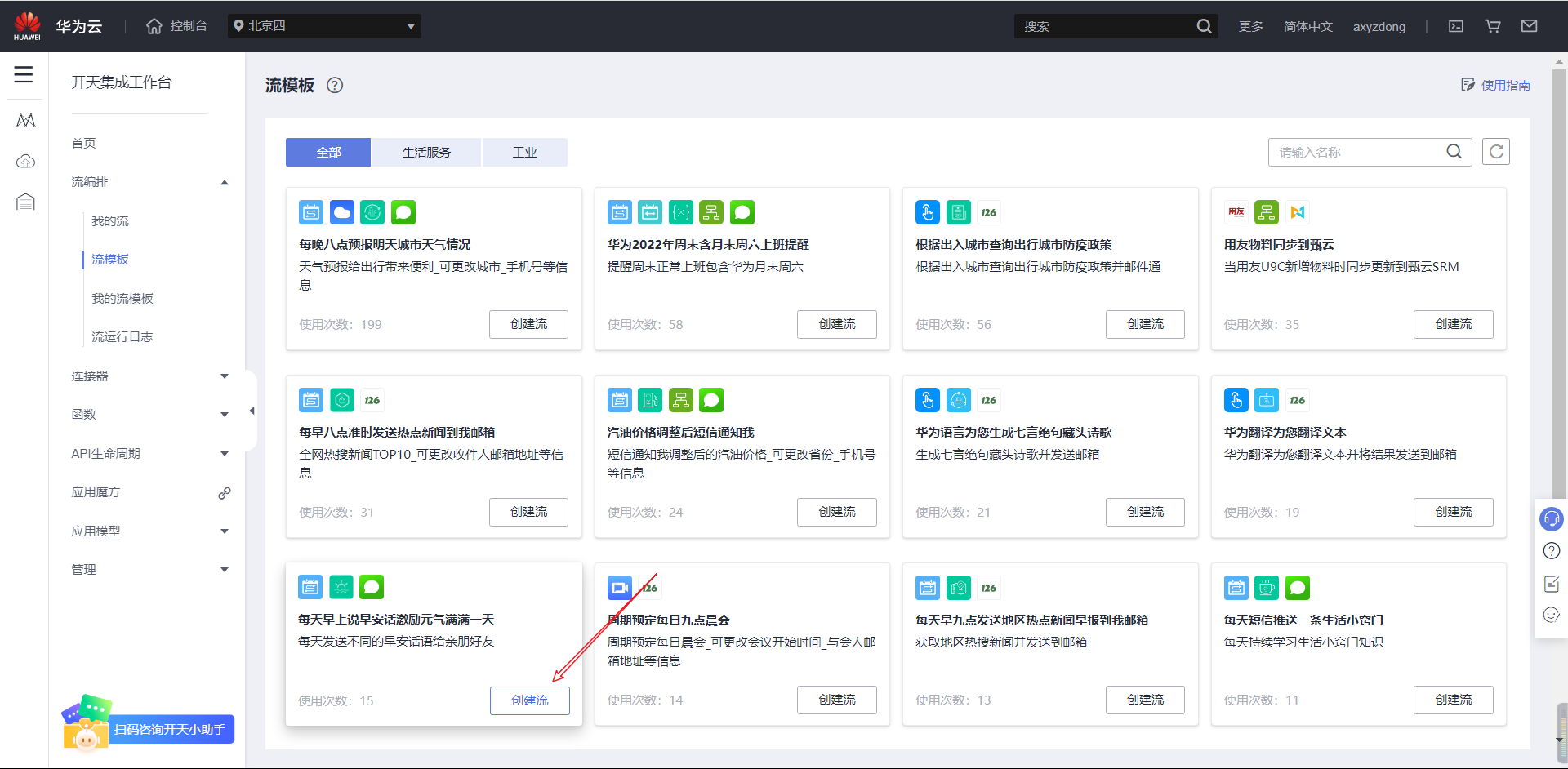Click the floating smiley face icon

pos(1552,615)
